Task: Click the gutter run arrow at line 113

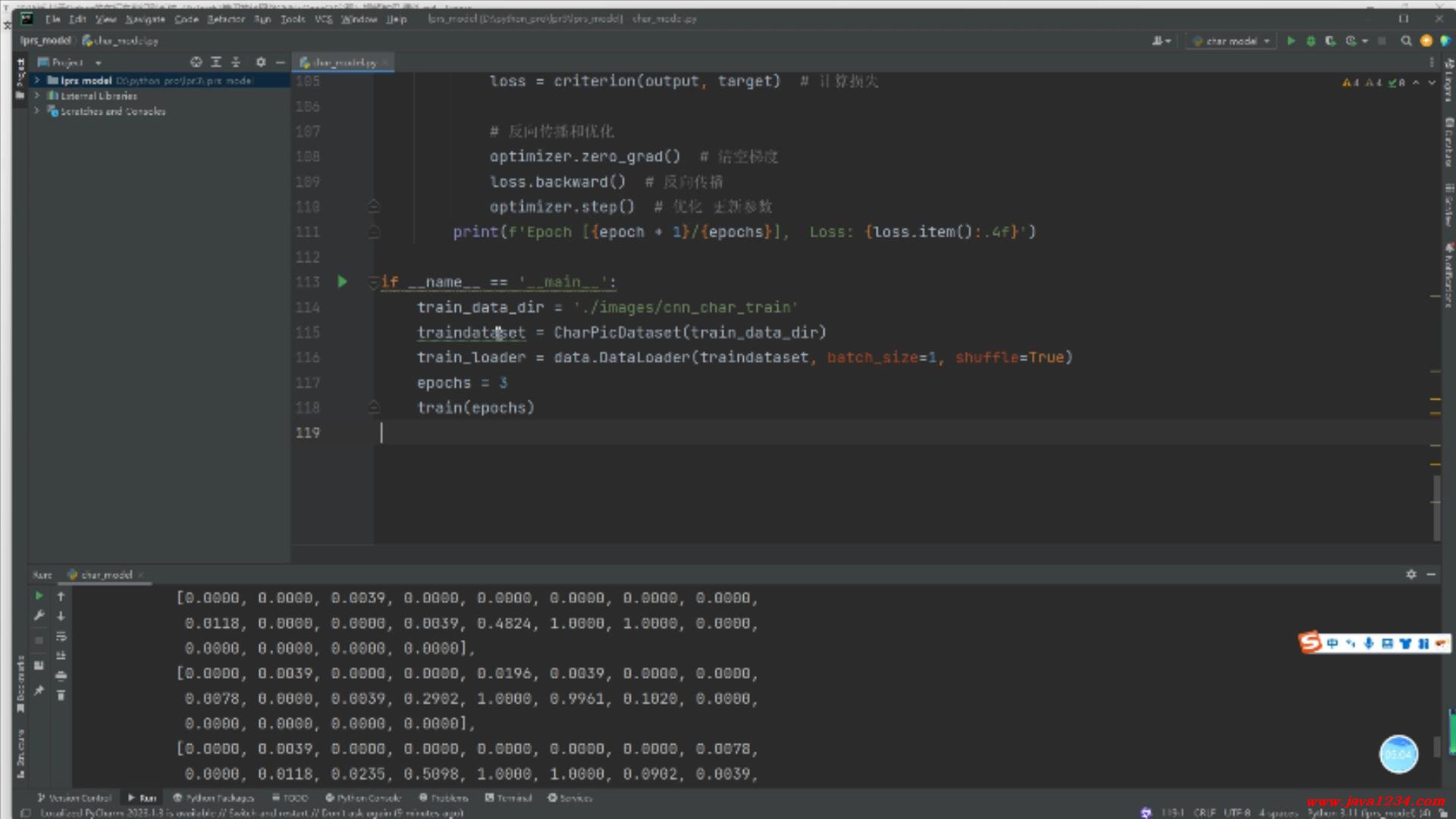Action: coord(342,282)
